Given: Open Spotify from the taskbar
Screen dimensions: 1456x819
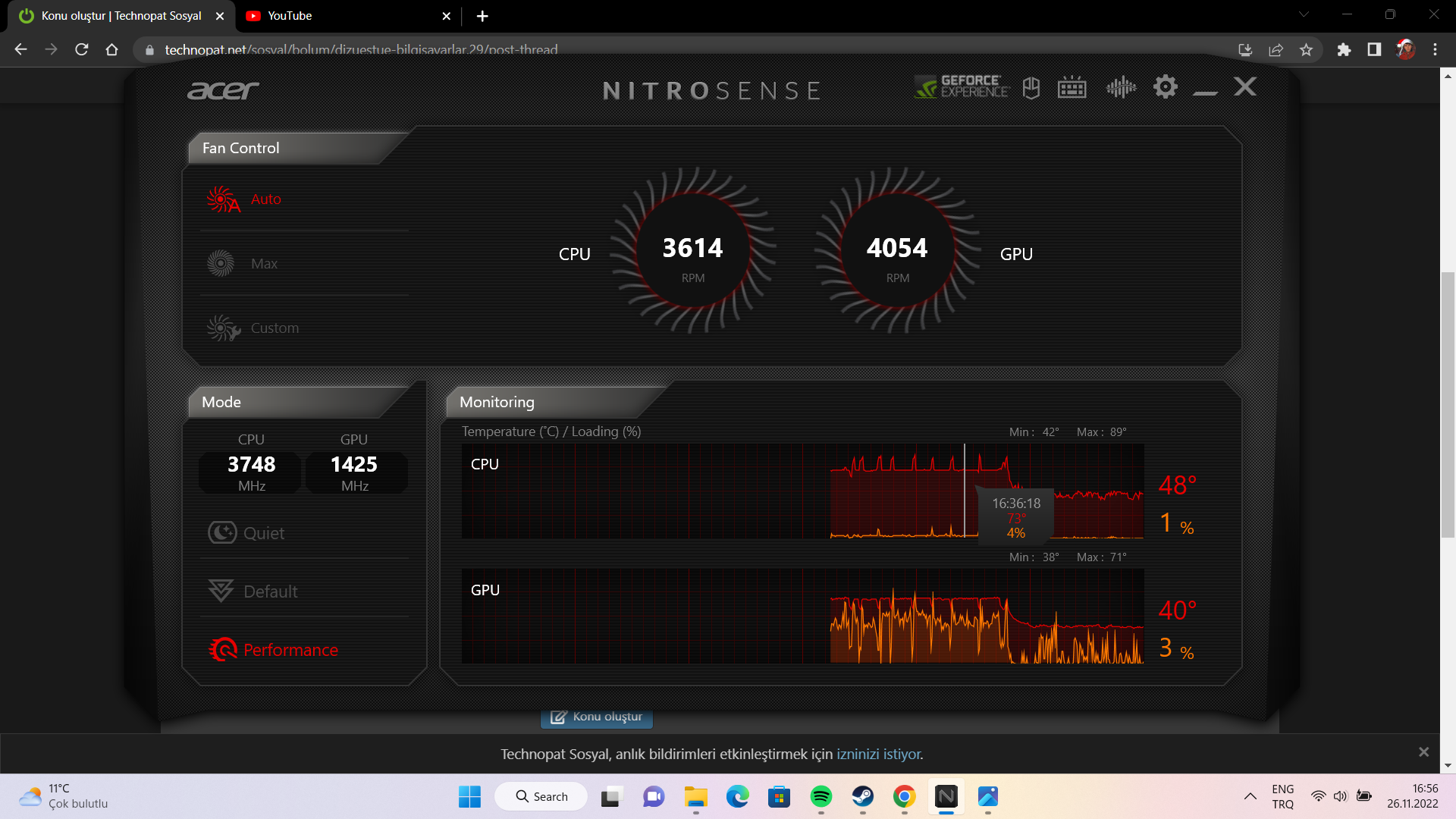Looking at the screenshot, I should coord(821,796).
